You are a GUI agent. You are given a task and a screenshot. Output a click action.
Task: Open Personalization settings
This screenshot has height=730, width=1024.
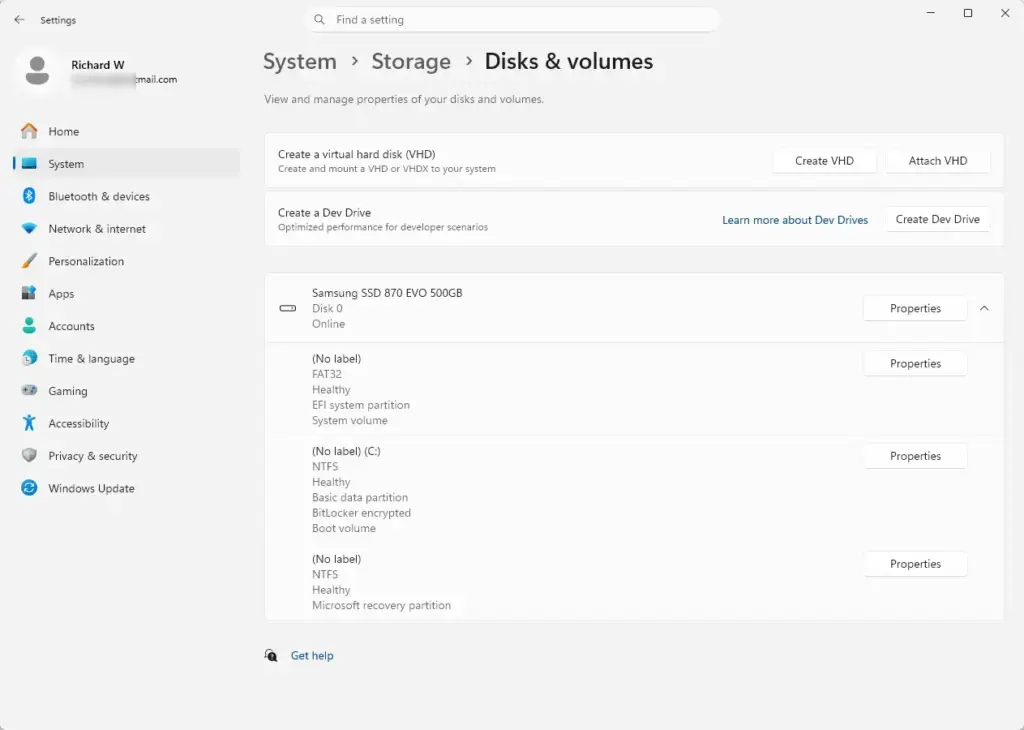coord(126,261)
